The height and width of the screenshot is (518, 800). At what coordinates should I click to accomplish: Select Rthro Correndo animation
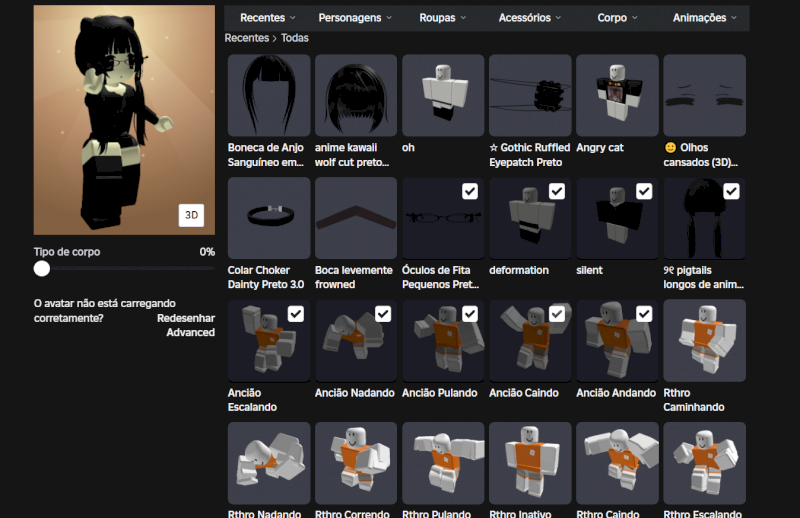tap(356, 463)
